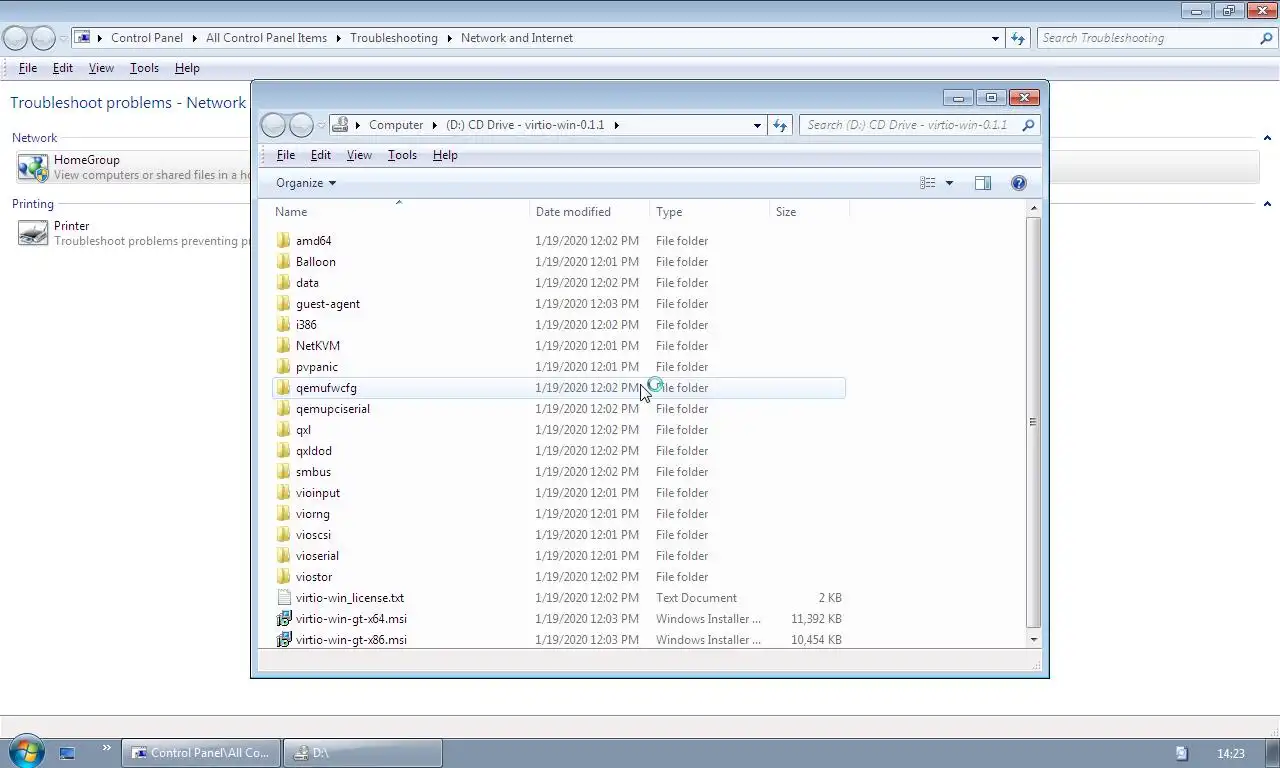Select the virtio-win_license.txt file icon

[284, 598]
